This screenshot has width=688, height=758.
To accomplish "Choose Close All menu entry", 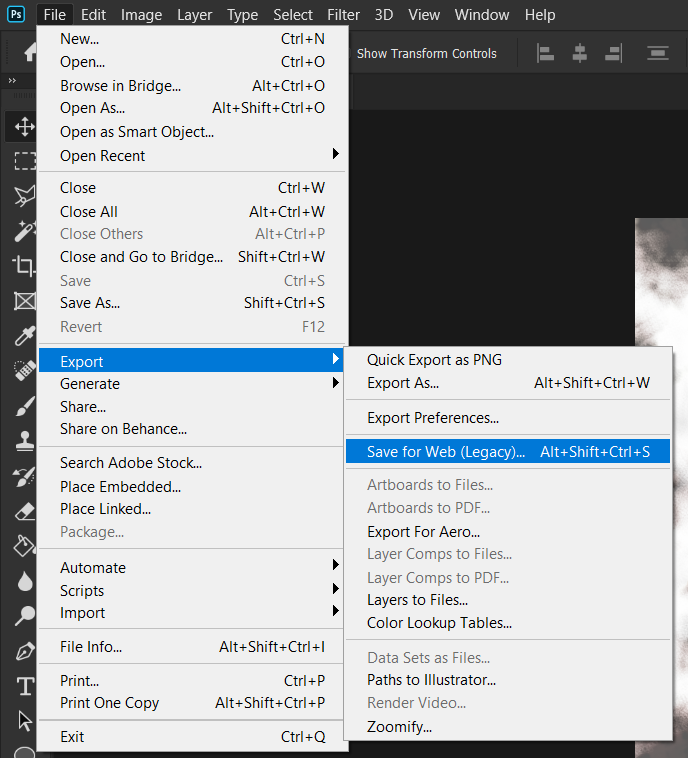I will 192,211.
